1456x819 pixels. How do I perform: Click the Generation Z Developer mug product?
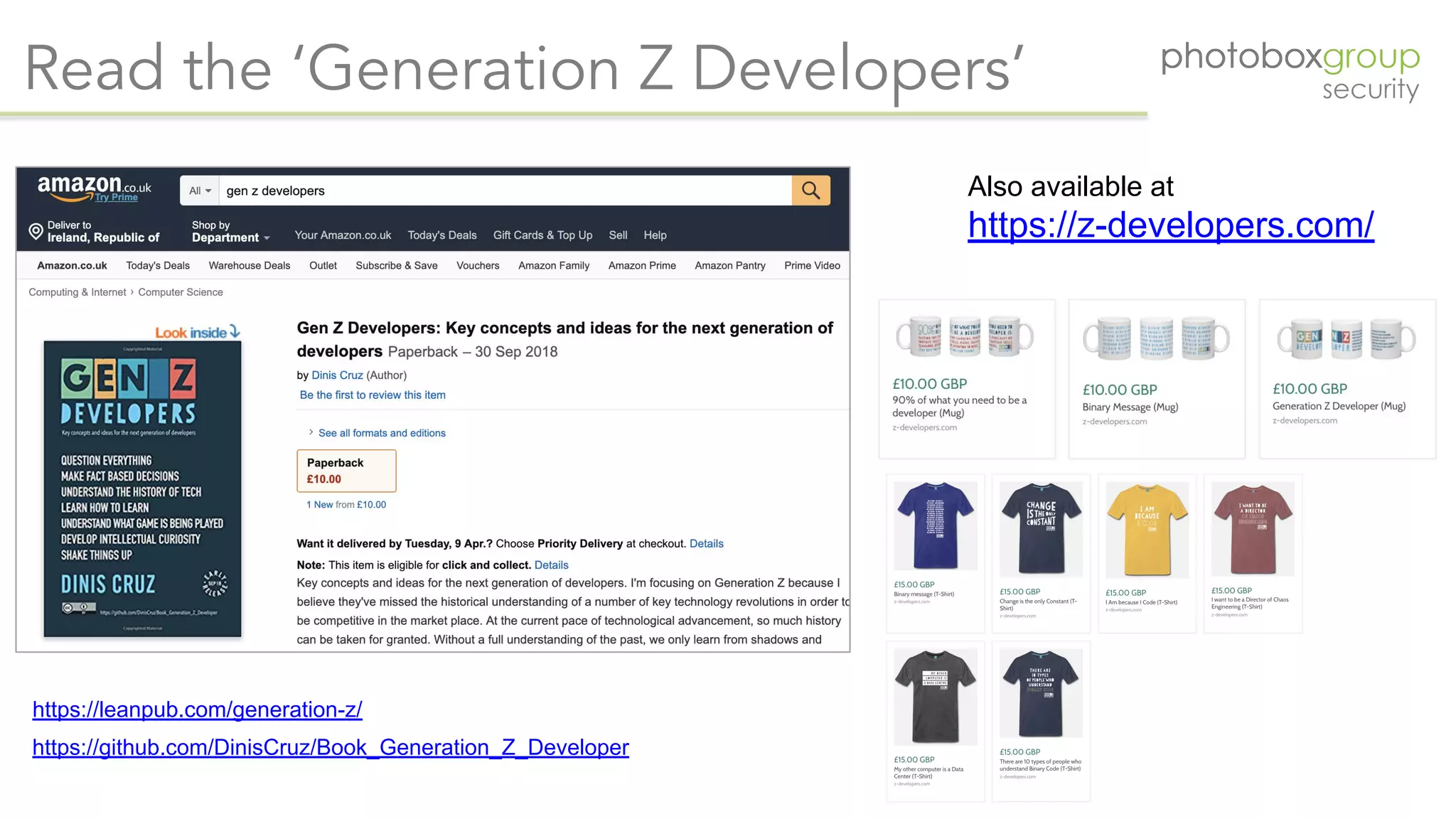click(1347, 378)
